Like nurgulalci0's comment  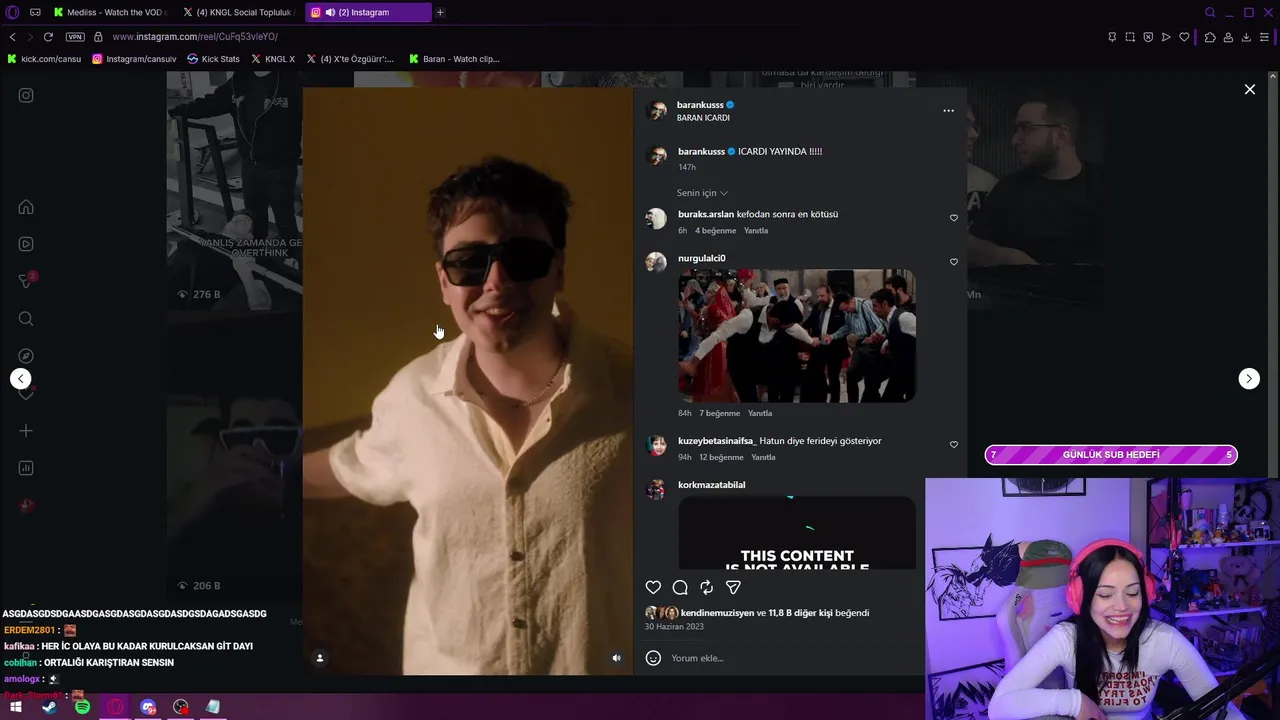point(953,262)
